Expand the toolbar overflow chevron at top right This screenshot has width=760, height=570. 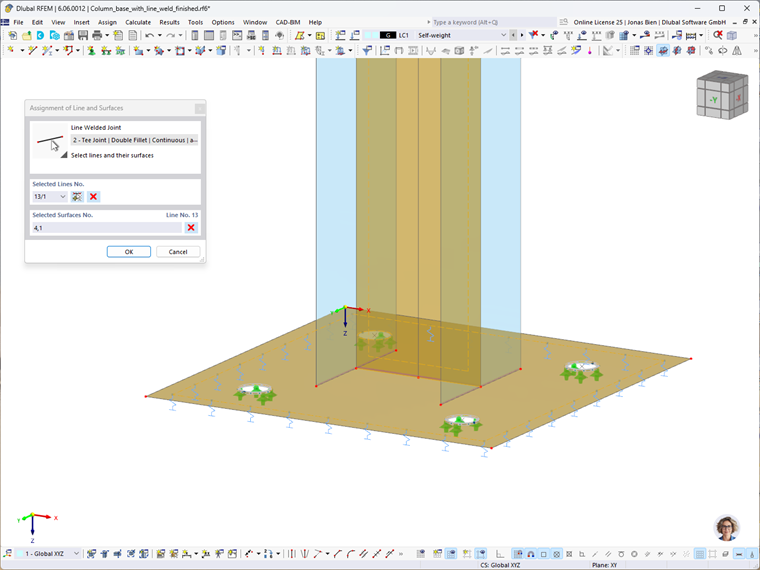click(755, 35)
